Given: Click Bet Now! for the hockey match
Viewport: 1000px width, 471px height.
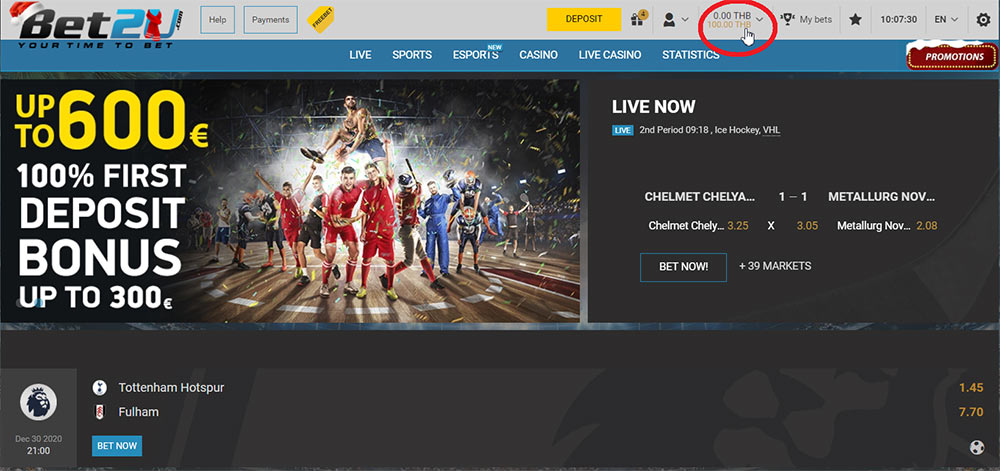Looking at the screenshot, I should [x=683, y=267].
